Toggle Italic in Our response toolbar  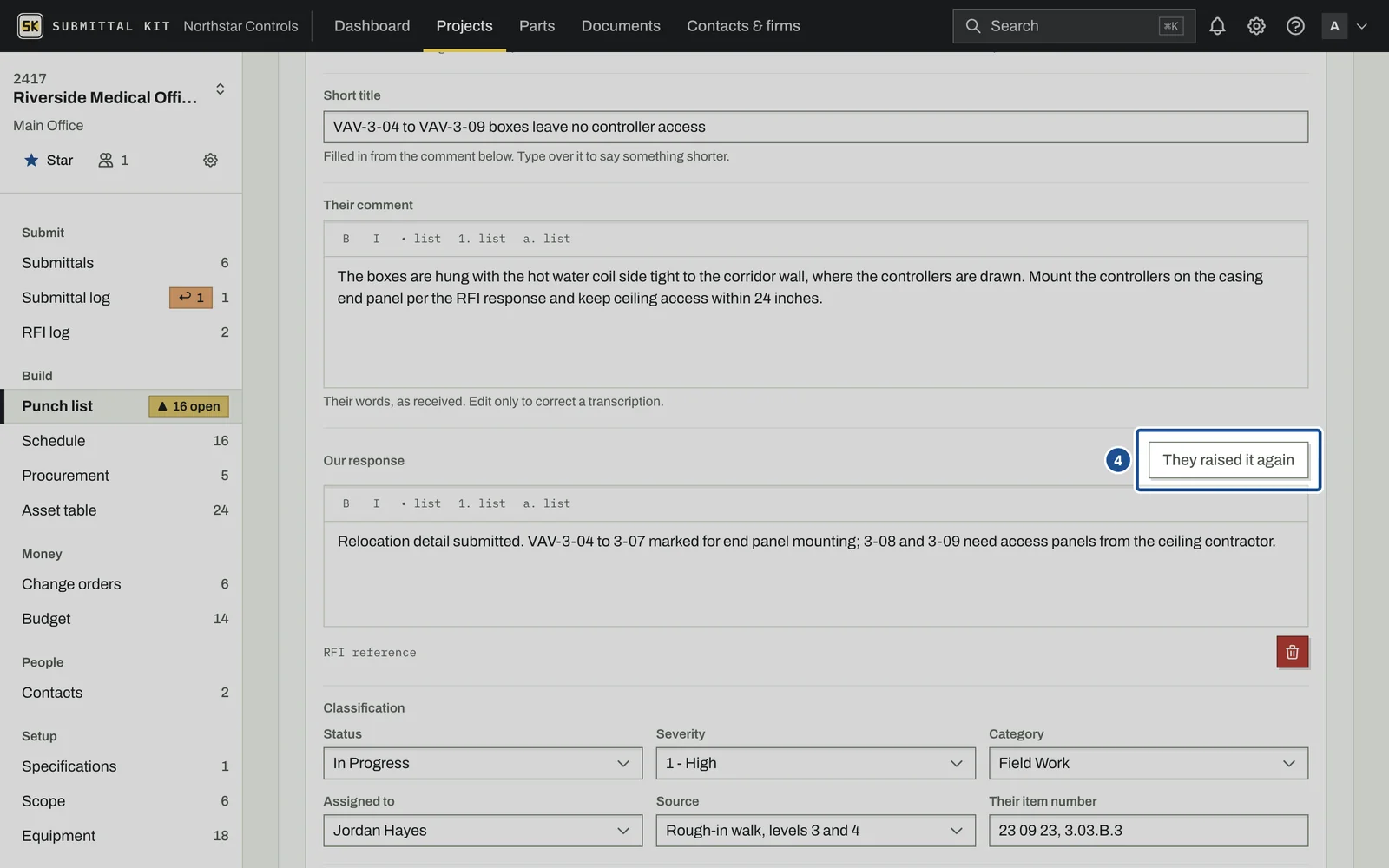coord(376,503)
